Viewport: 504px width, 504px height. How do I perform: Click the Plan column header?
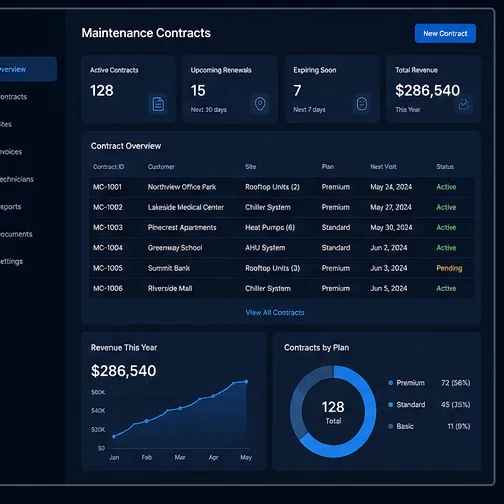[x=328, y=167]
